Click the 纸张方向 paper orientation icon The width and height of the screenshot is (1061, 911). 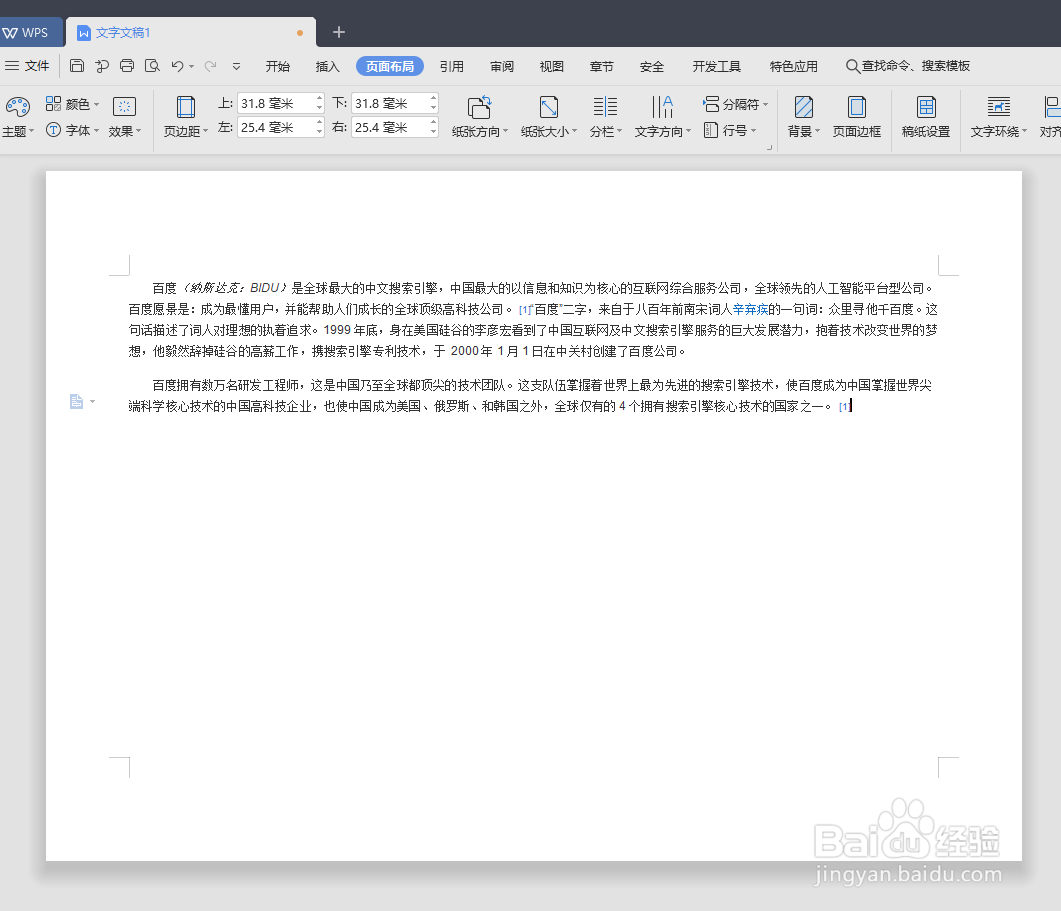click(x=480, y=107)
